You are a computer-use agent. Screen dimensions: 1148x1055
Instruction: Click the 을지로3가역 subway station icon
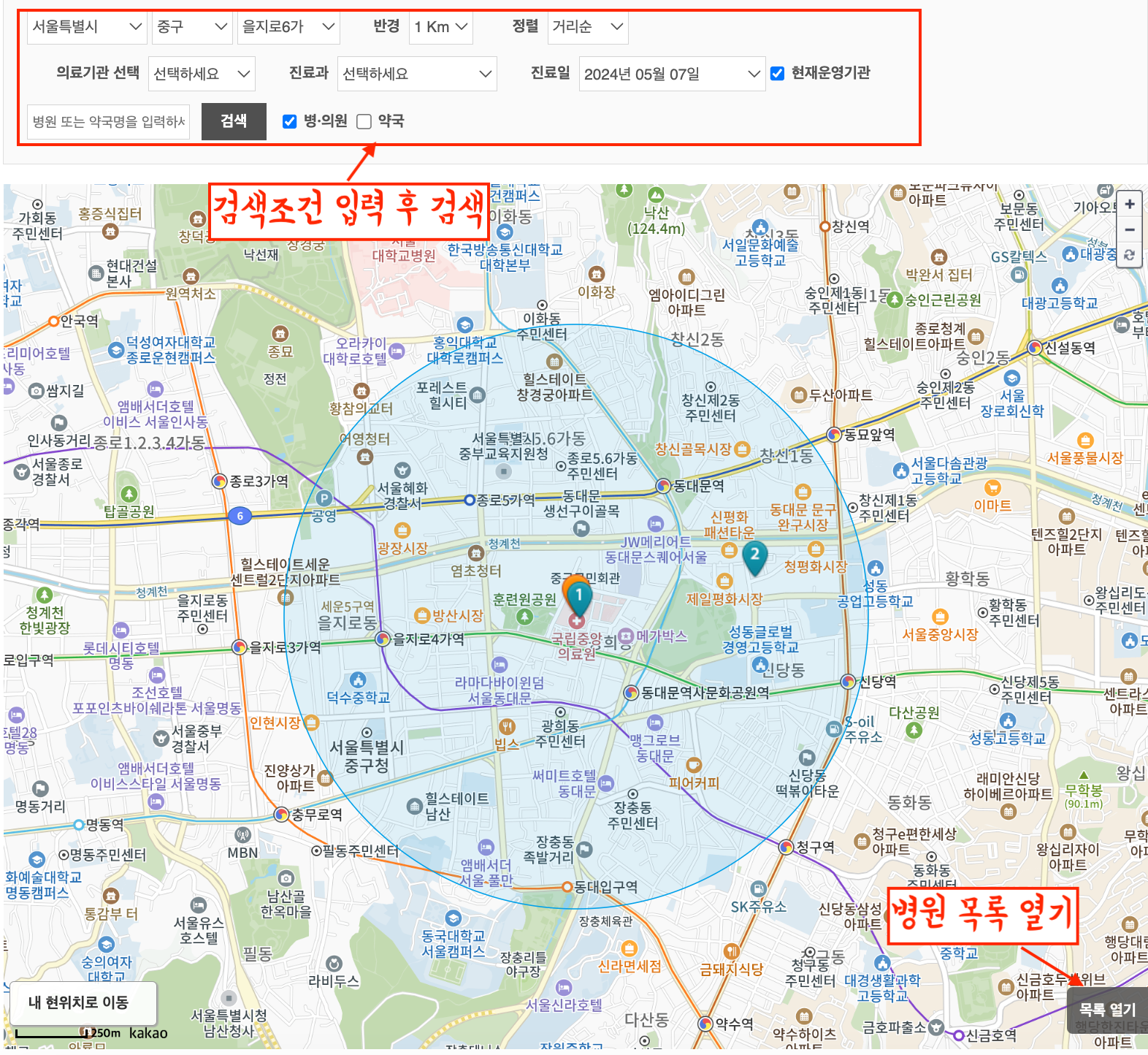tap(239, 647)
